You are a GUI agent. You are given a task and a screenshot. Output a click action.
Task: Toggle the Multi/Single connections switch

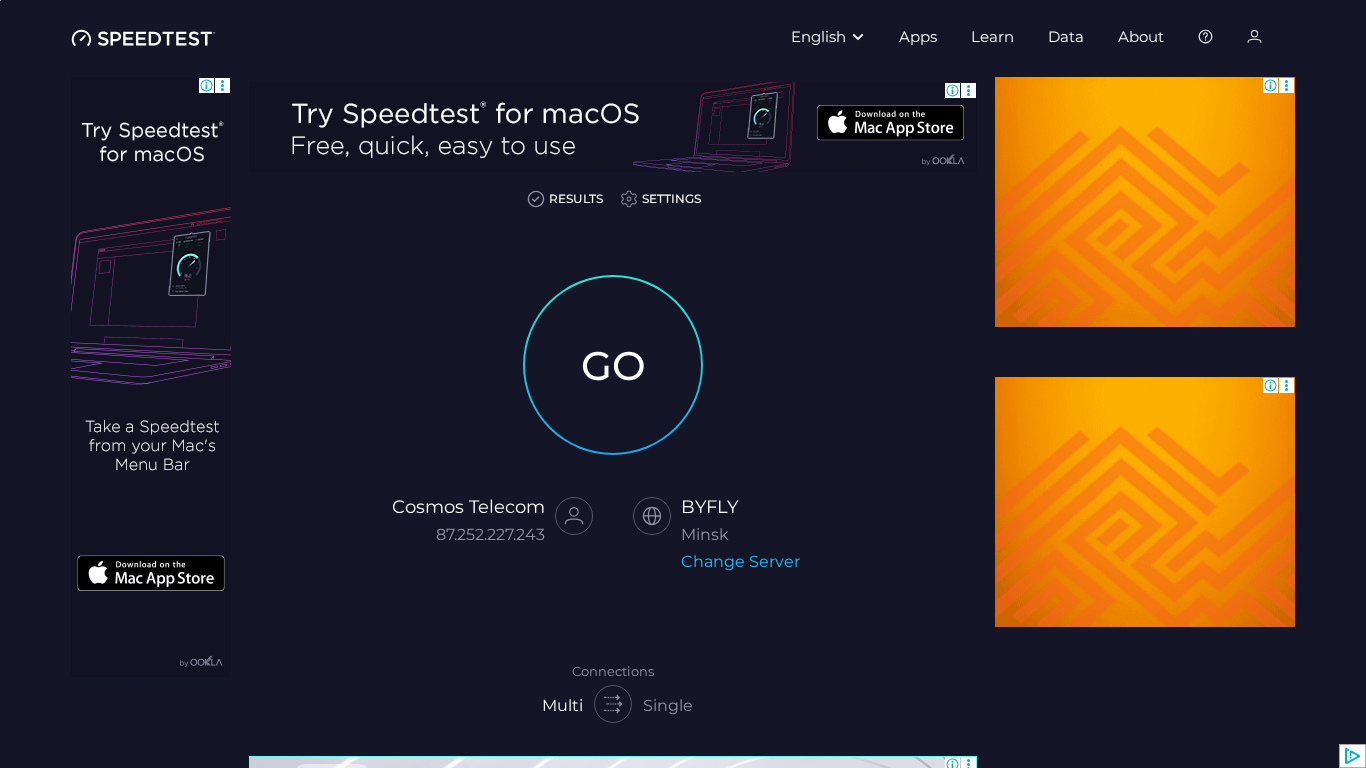613,704
